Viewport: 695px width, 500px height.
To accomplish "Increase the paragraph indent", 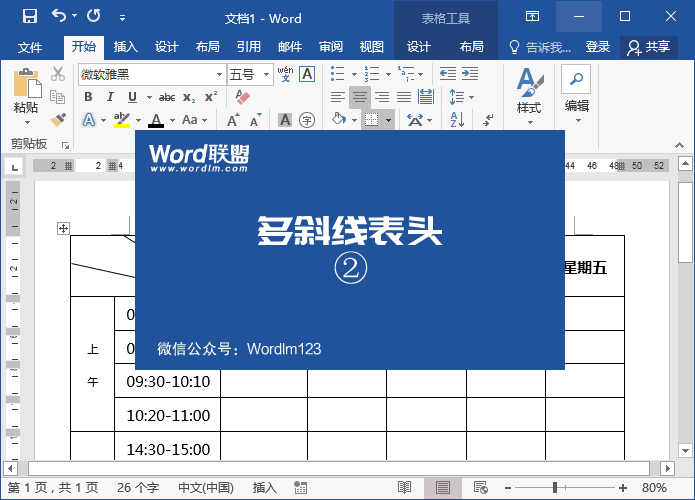I will [x=470, y=74].
